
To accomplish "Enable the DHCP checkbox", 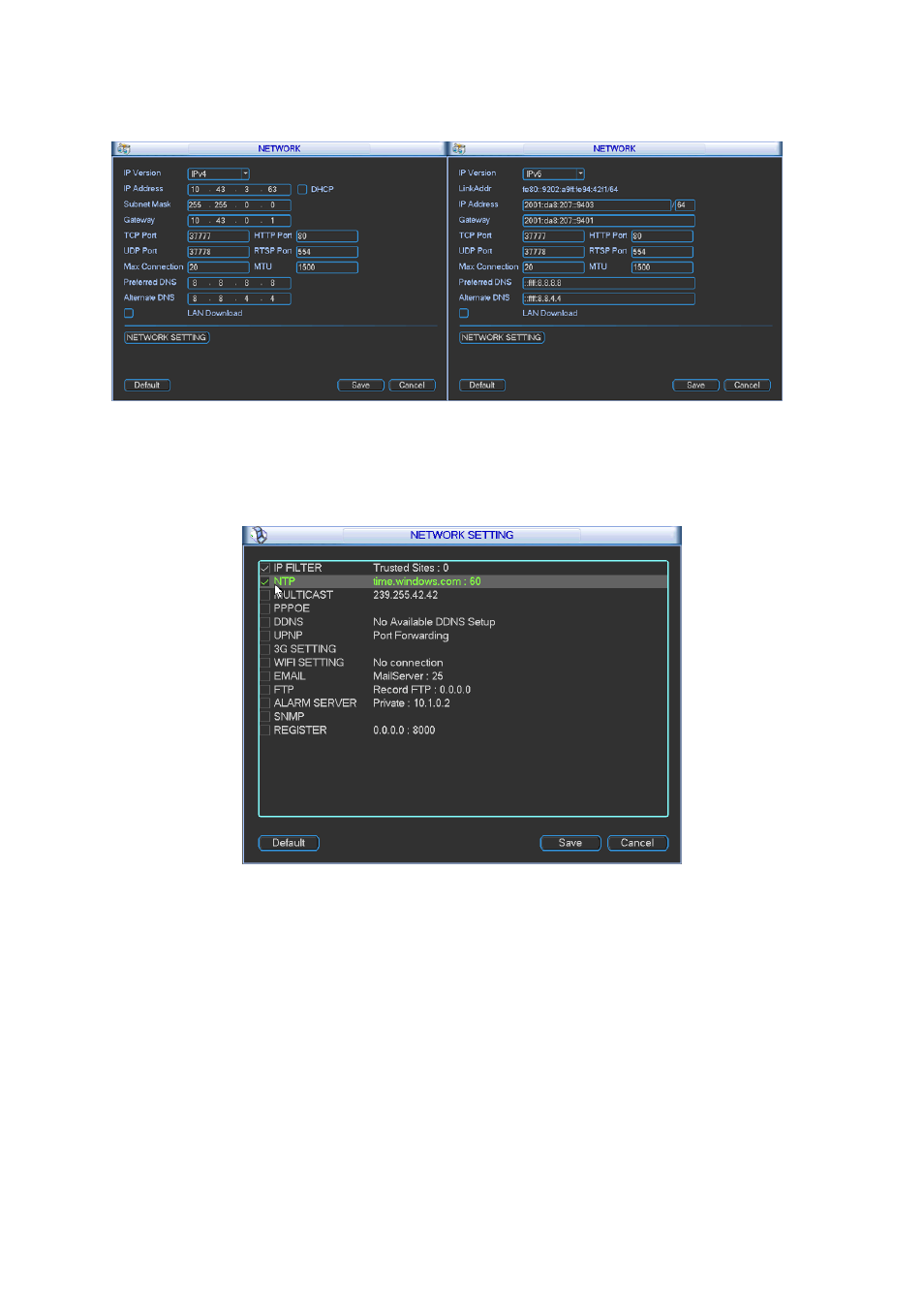I will pos(302,189).
